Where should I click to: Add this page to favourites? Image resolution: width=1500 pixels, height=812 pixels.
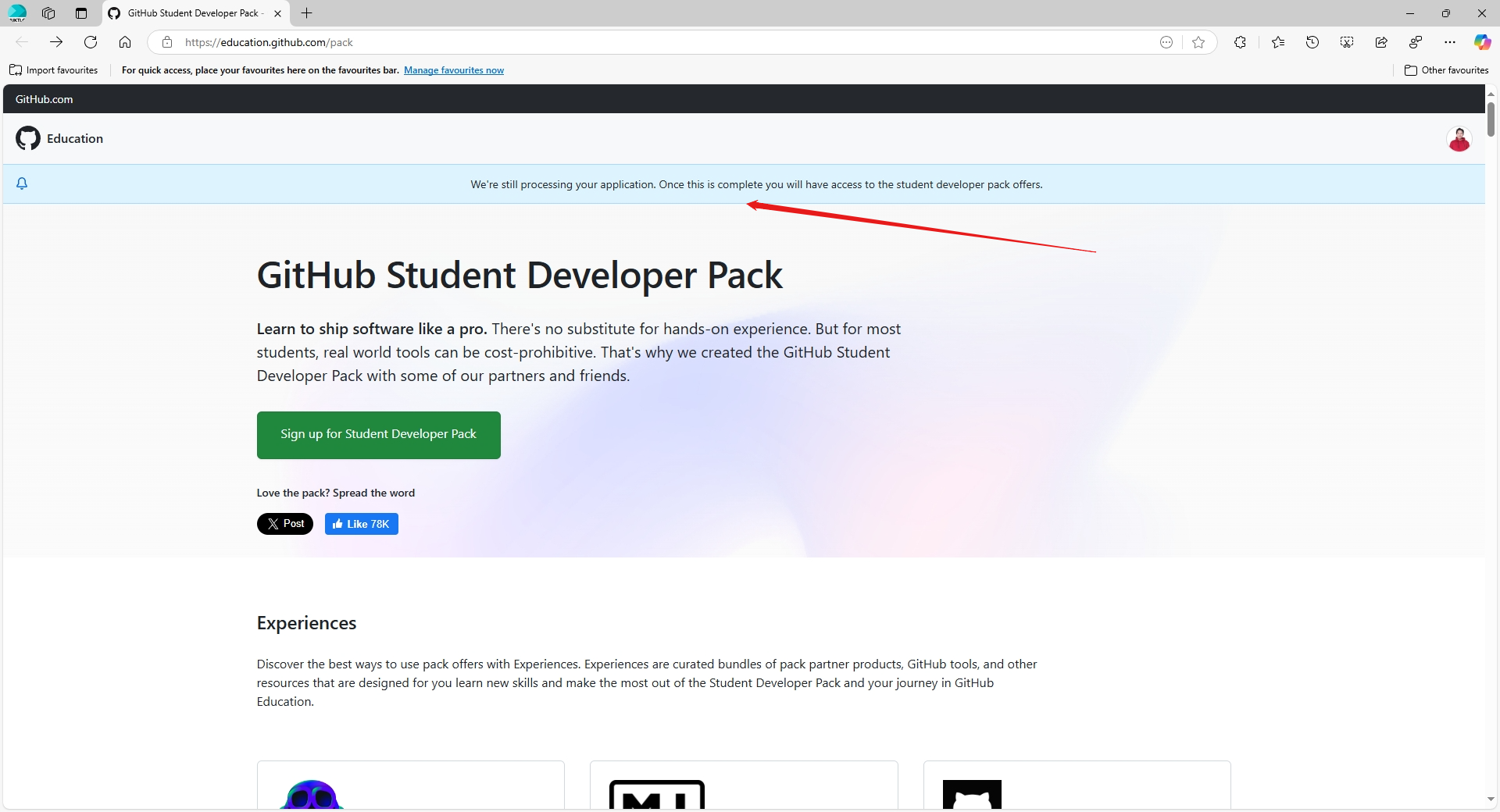point(1199,42)
